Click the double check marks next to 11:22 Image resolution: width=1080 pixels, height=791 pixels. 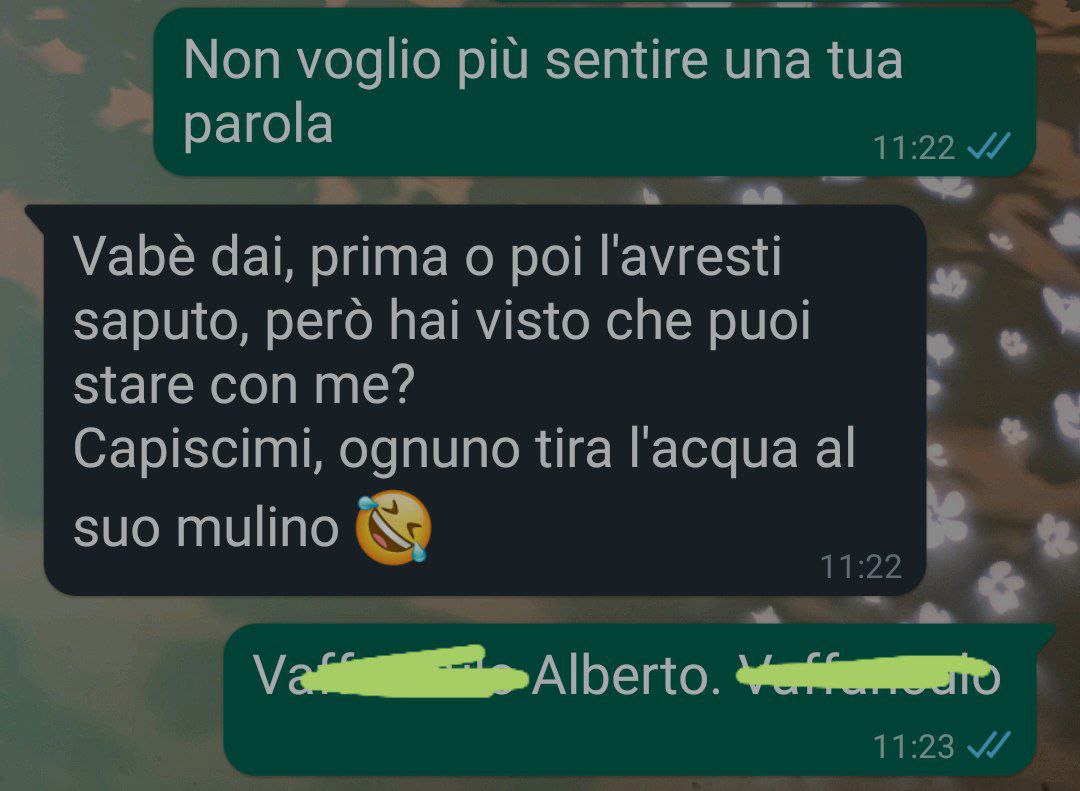click(x=988, y=146)
